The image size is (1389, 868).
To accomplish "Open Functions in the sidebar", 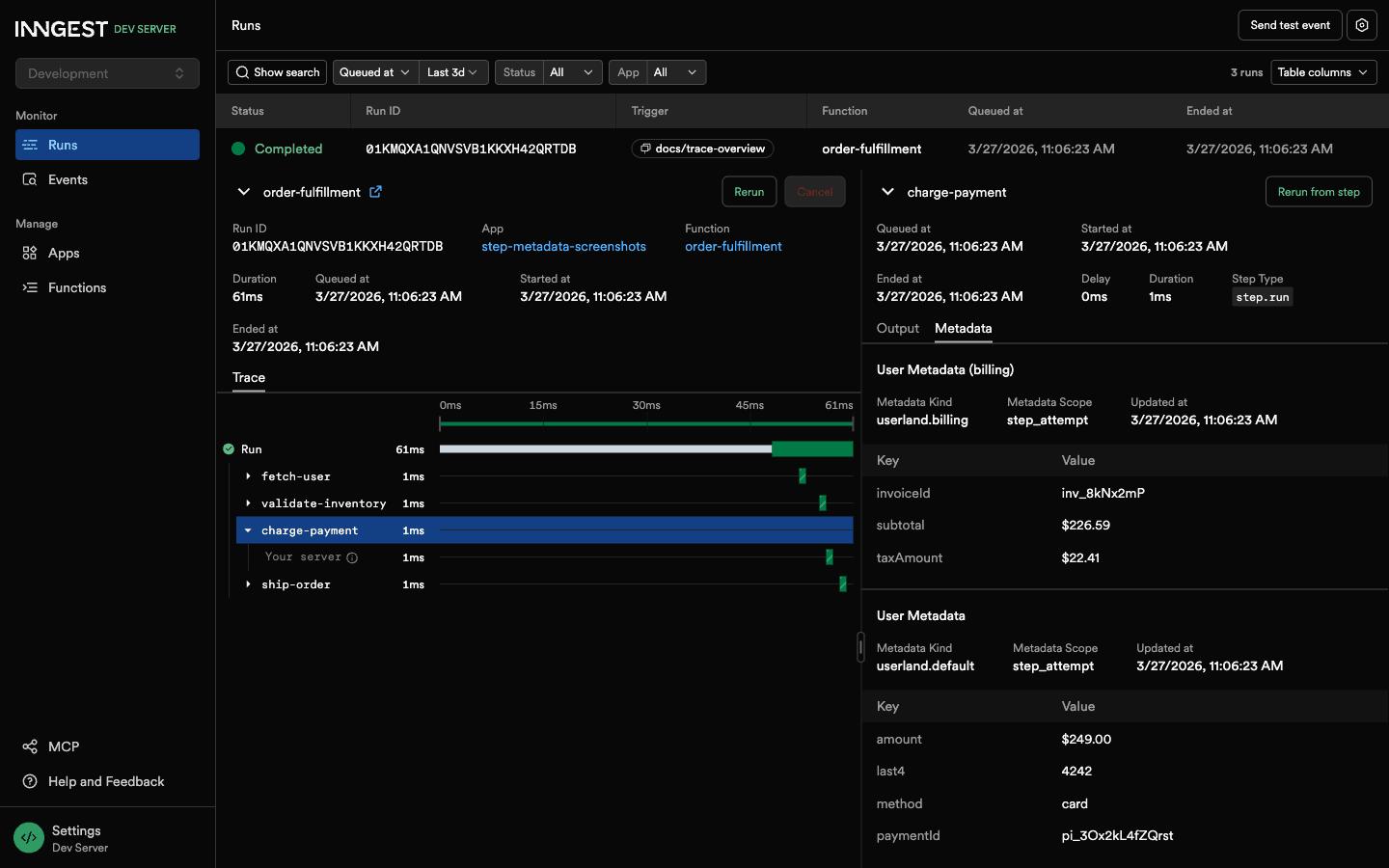I will click(107, 287).
